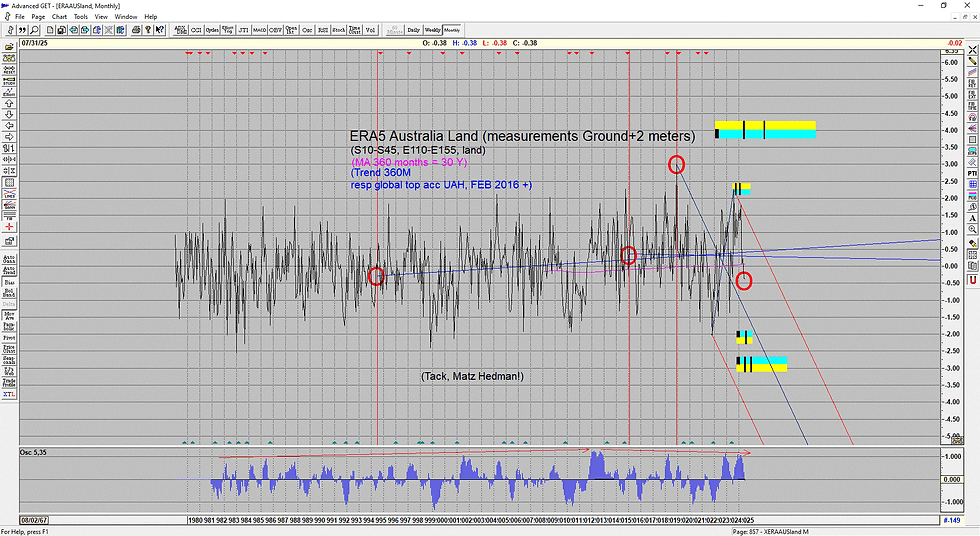The width and height of the screenshot is (980, 536).
Task: Click the OBV indicator button
Action: click(276, 30)
